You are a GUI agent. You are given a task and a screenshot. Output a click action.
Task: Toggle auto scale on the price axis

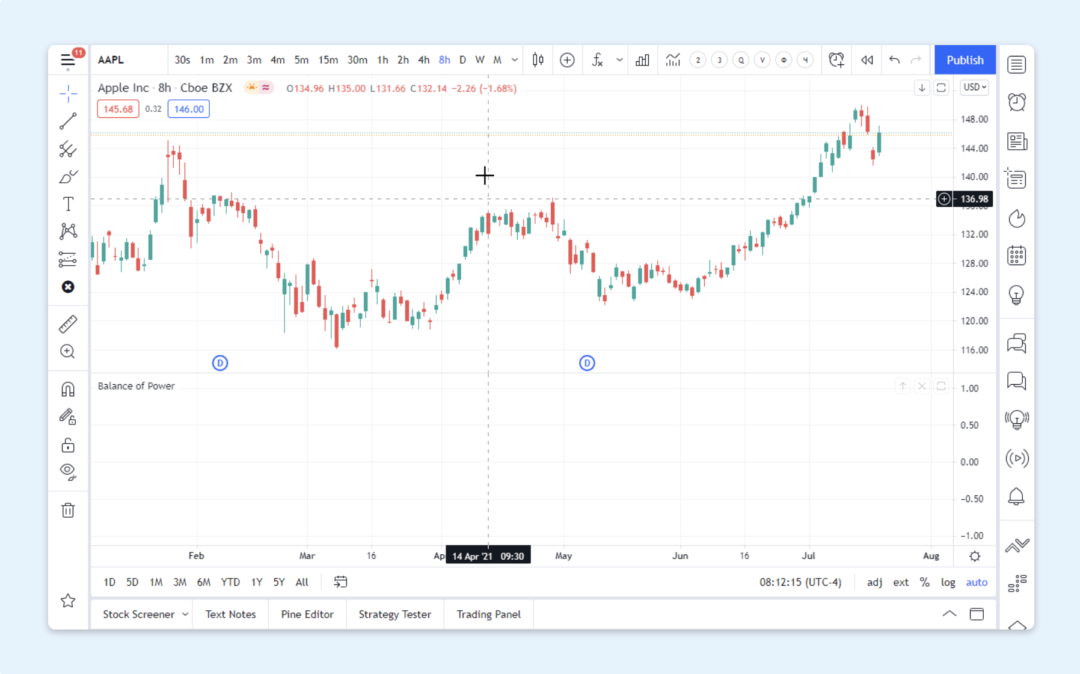click(x=976, y=582)
